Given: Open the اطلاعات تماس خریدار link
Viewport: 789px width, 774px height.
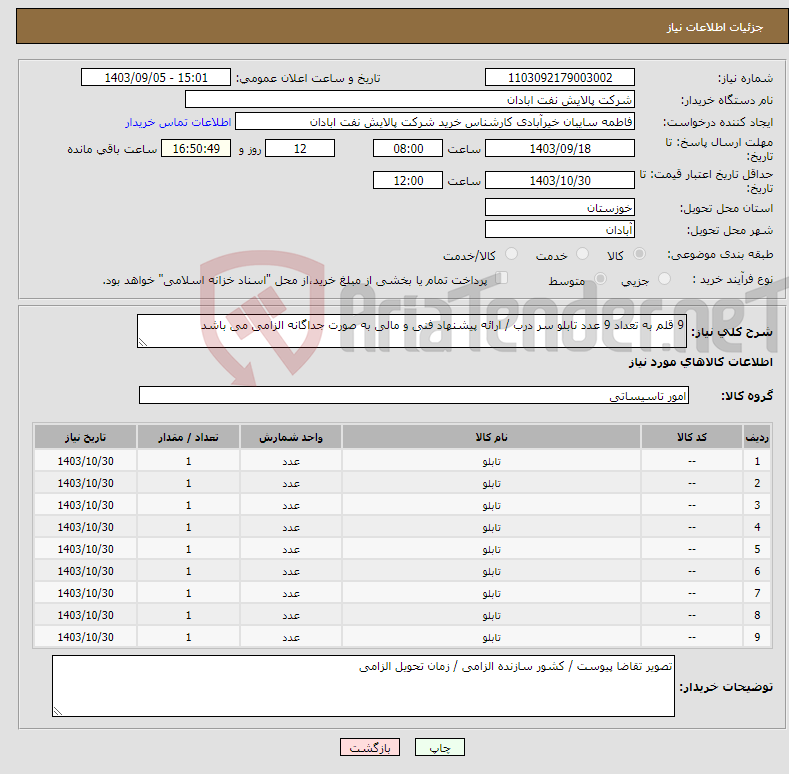Looking at the screenshot, I should (178, 122).
